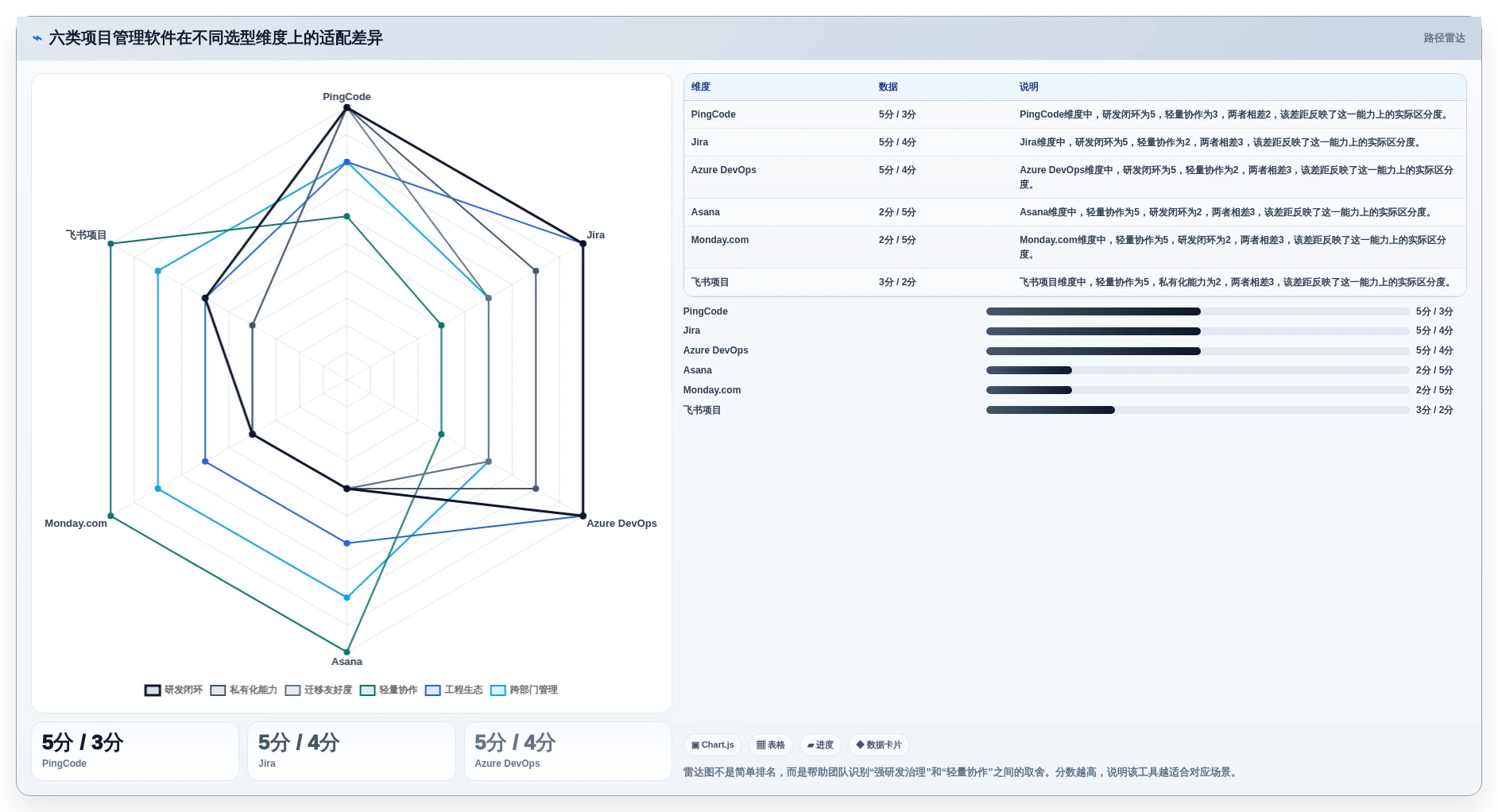
Task: Click the Asana progress bar
Action: [1198, 370]
